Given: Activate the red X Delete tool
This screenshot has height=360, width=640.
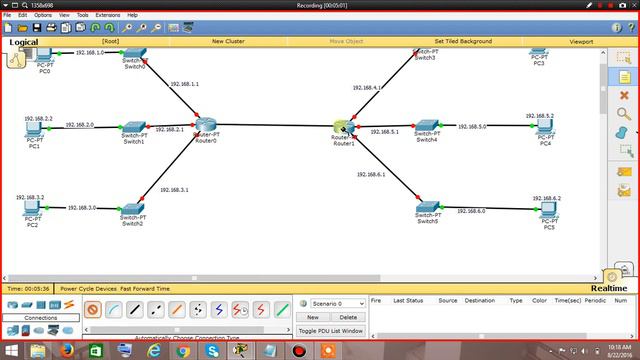Looking at the screenshot, I should click(624, 95).
